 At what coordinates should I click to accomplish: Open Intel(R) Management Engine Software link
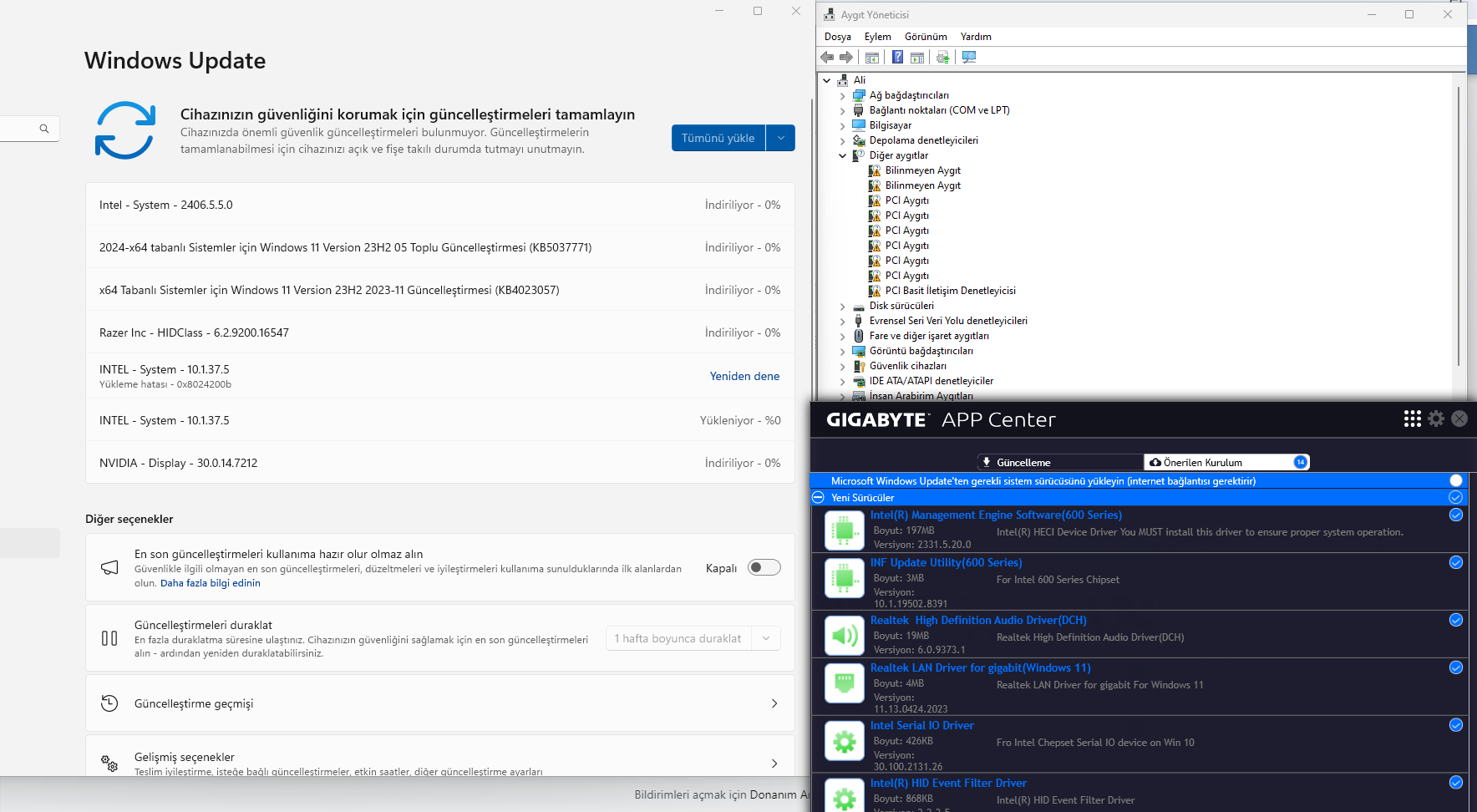(996, 515)
